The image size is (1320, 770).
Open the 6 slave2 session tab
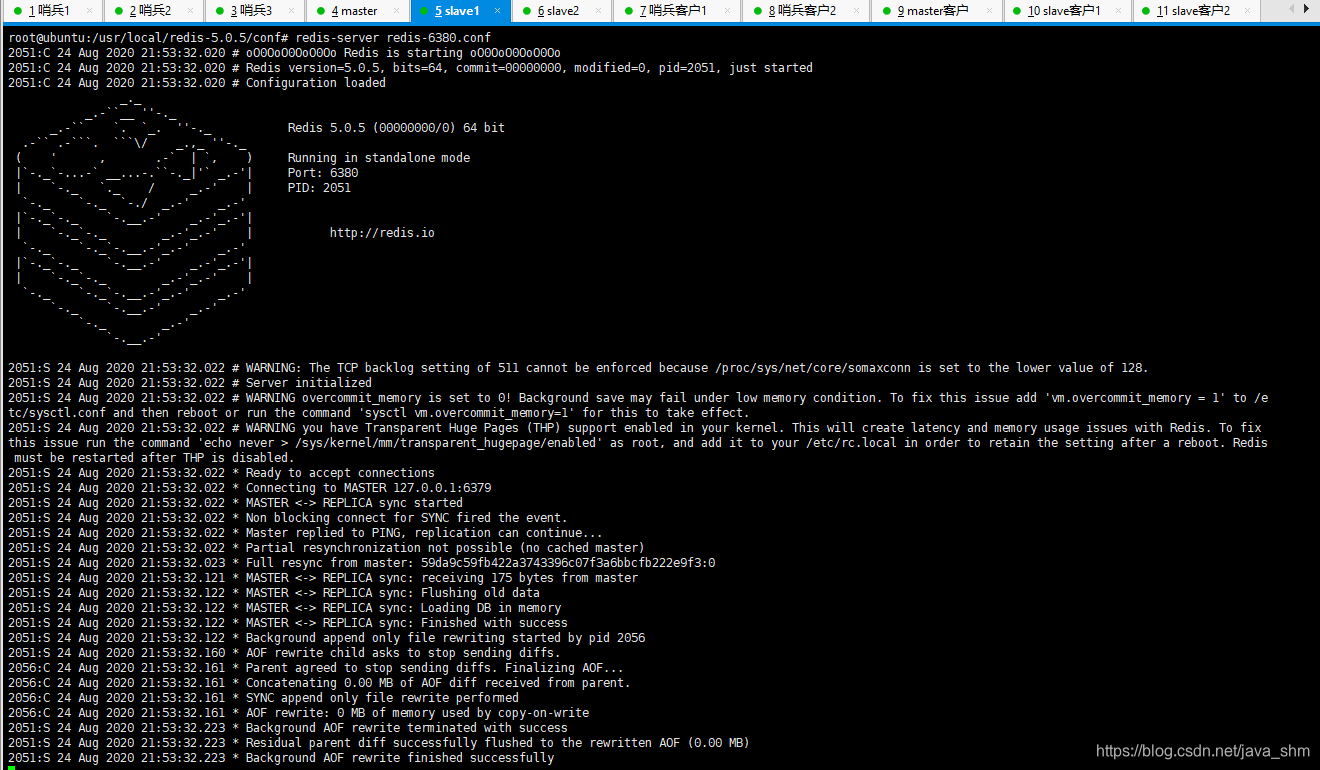click(x=560, y=11)
